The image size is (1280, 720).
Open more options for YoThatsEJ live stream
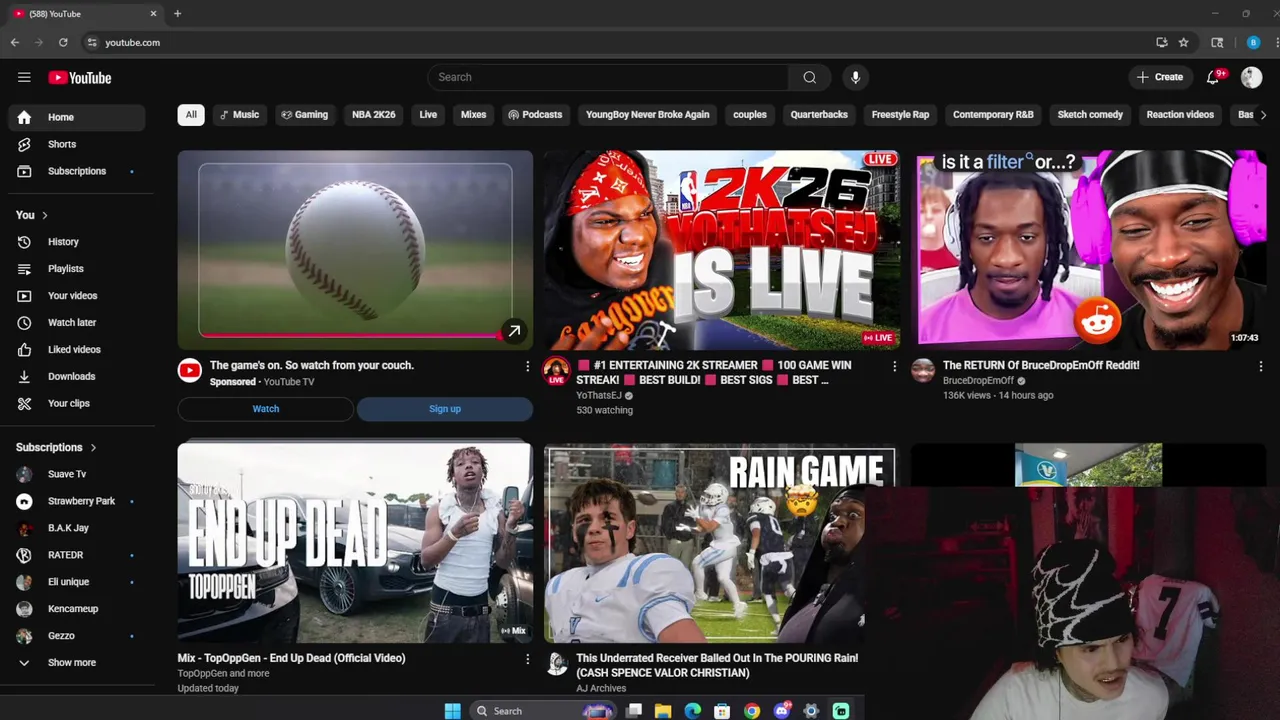tap(894, 367)
